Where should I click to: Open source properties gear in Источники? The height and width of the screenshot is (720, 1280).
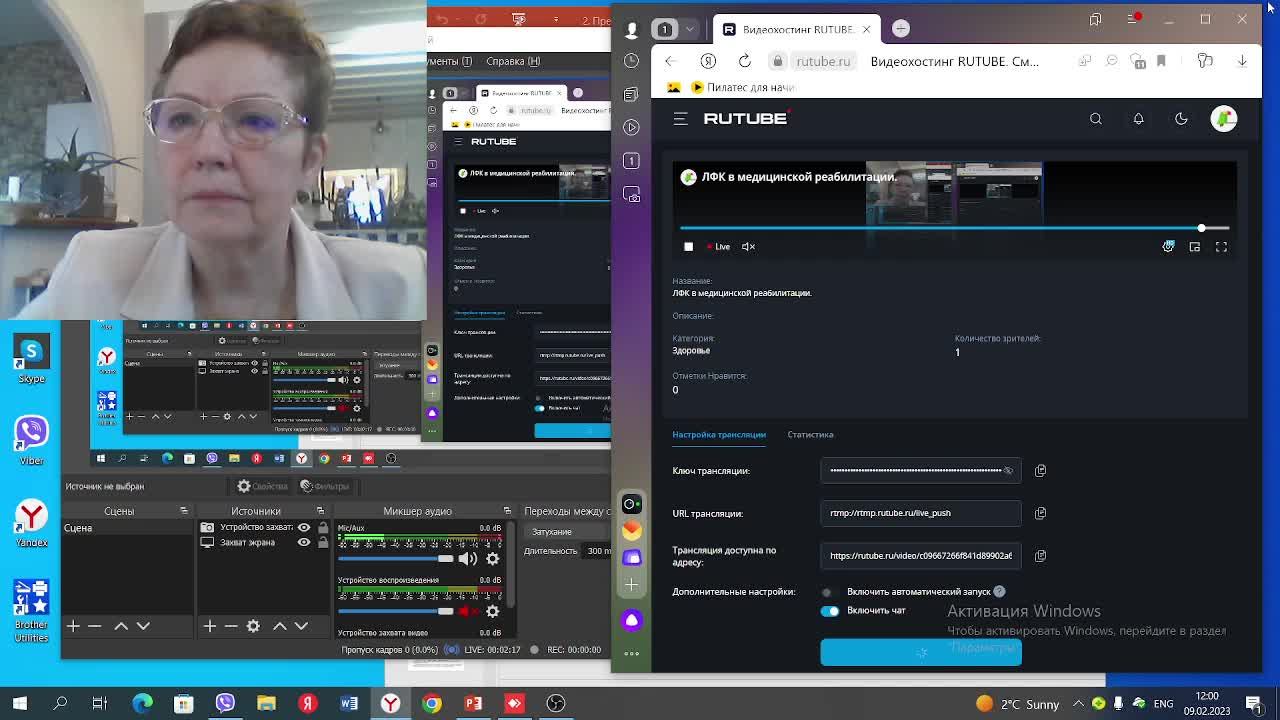(x=253, y=626)
